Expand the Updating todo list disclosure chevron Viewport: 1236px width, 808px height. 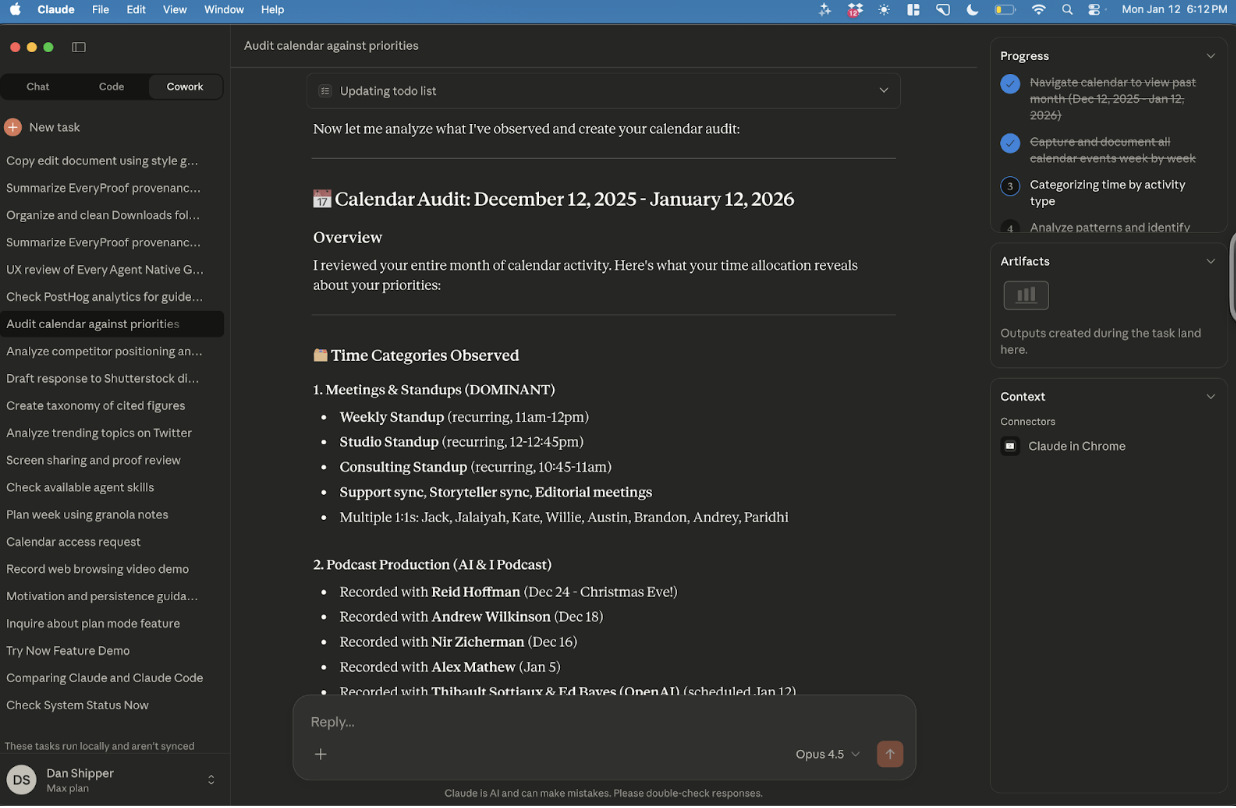point(884,90)
